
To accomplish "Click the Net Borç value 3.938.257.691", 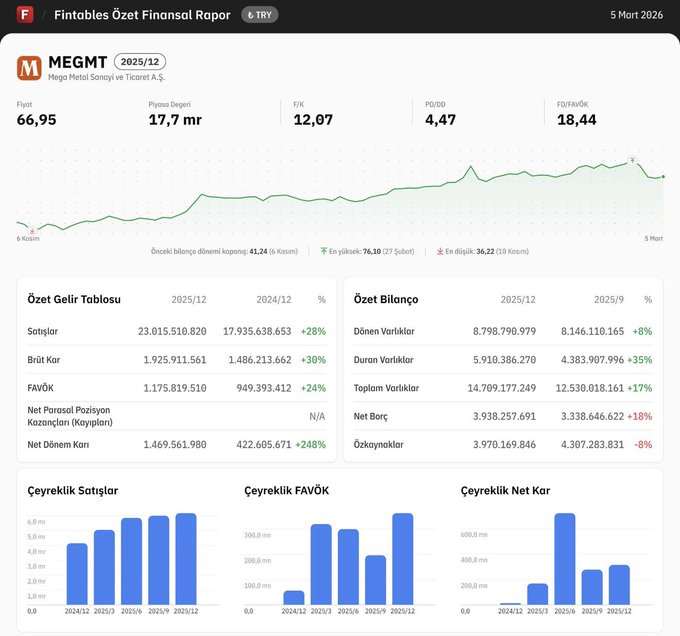I will 504,417.
